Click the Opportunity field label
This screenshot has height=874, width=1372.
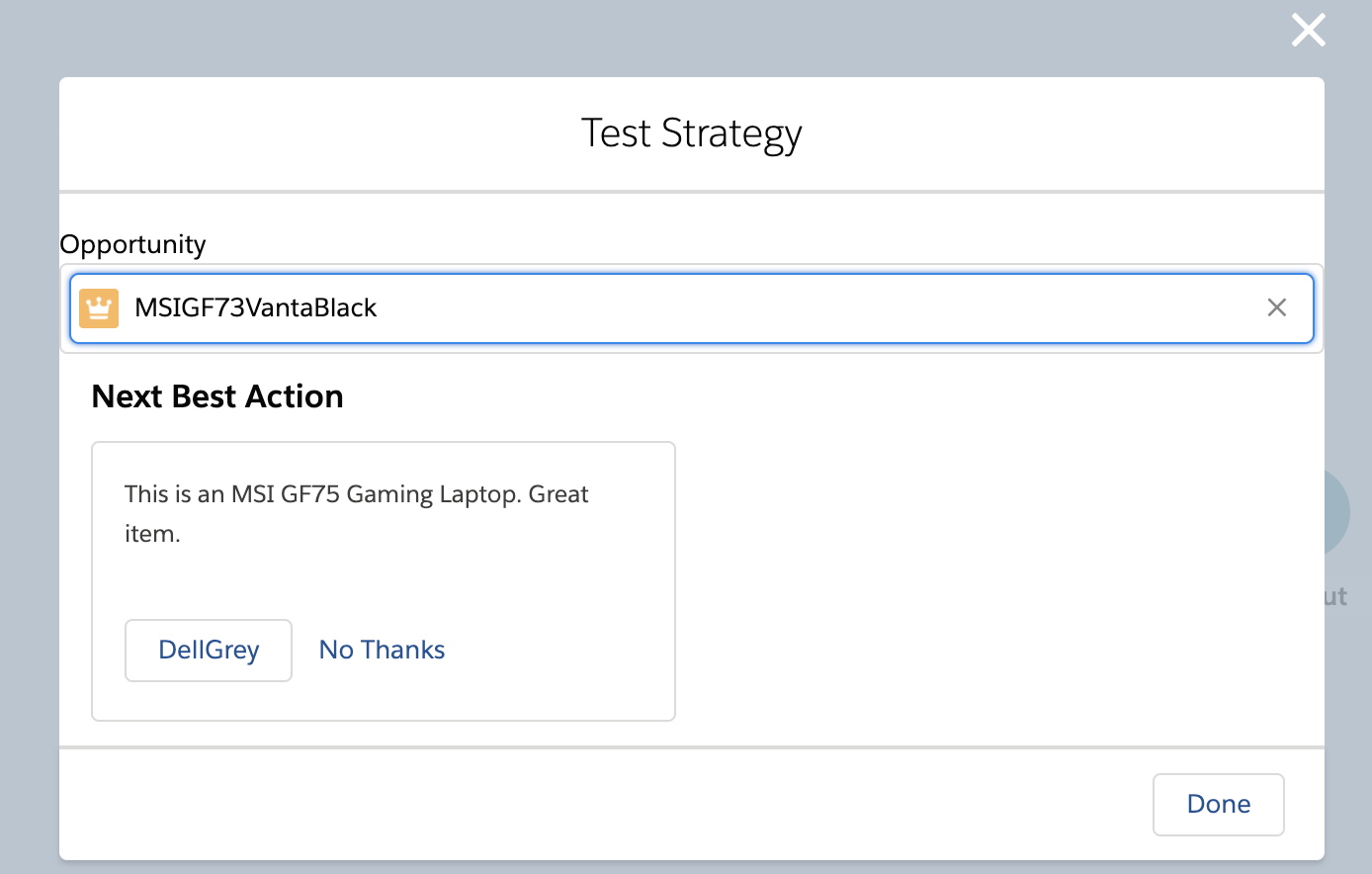click(132, 243)
